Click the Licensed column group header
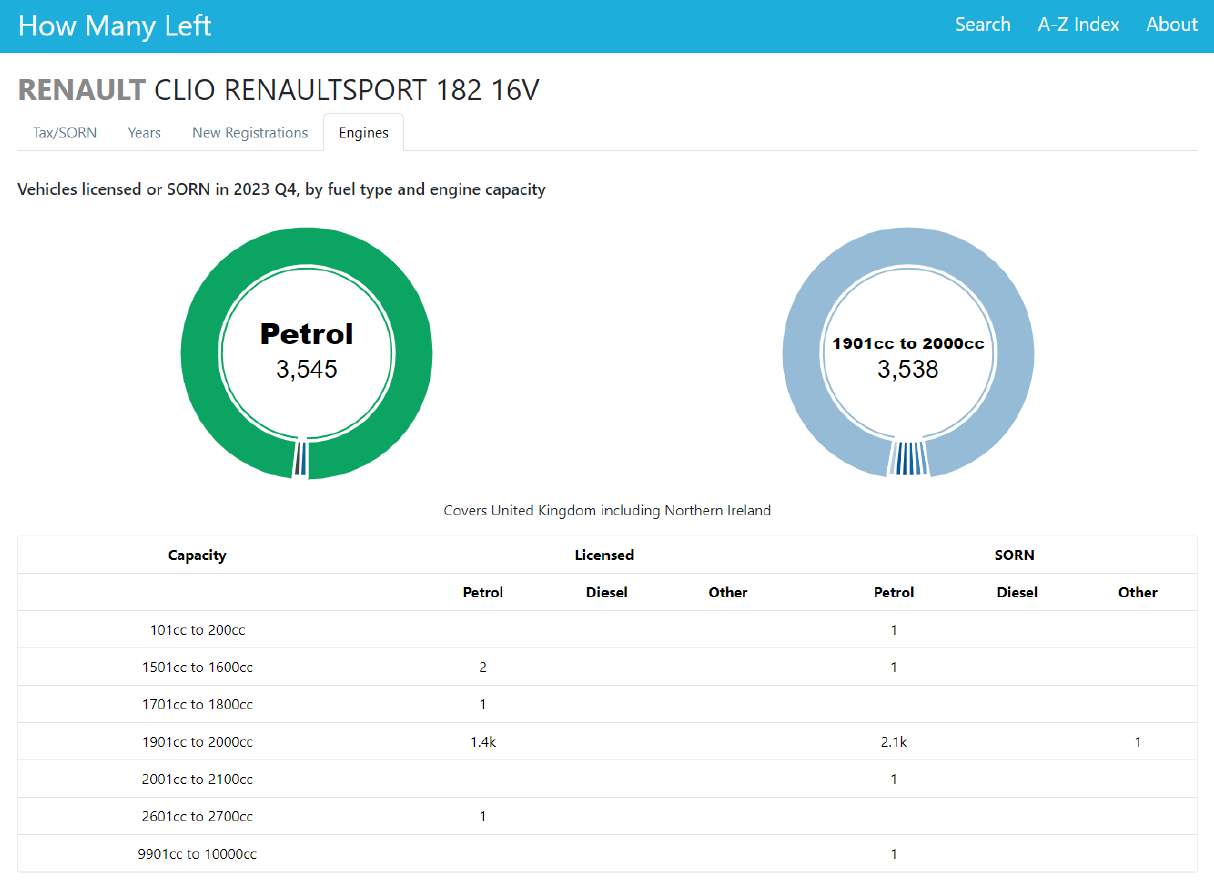 click(x=604, y=555)
